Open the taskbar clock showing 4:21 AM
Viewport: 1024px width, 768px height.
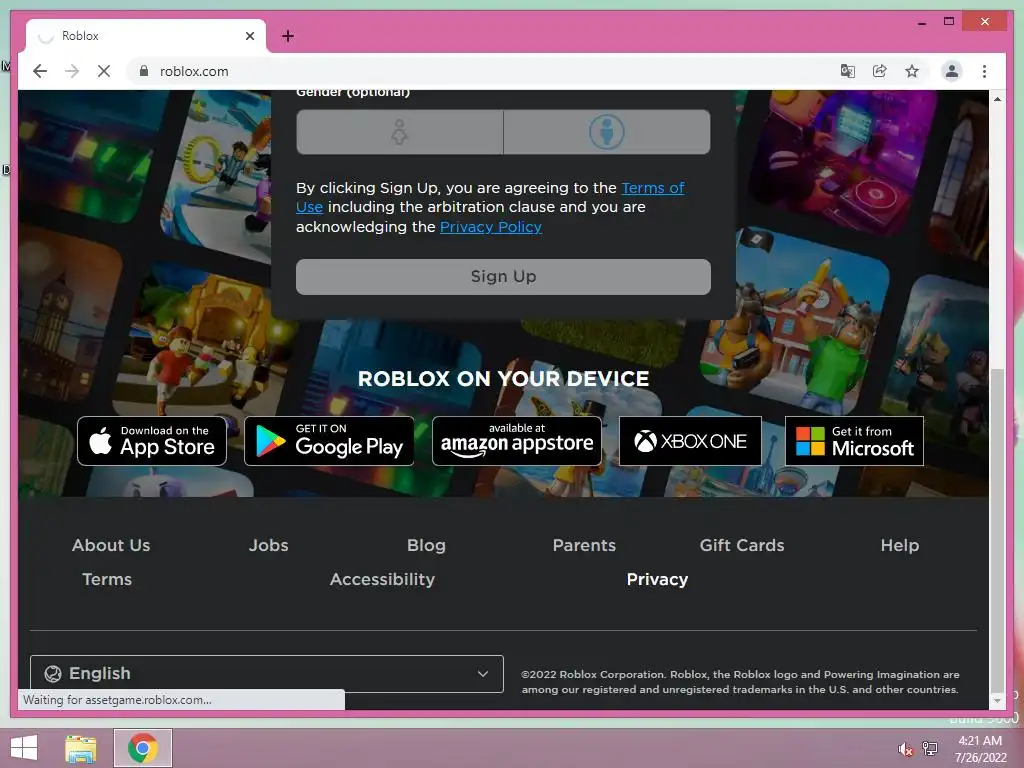(980, 749)
